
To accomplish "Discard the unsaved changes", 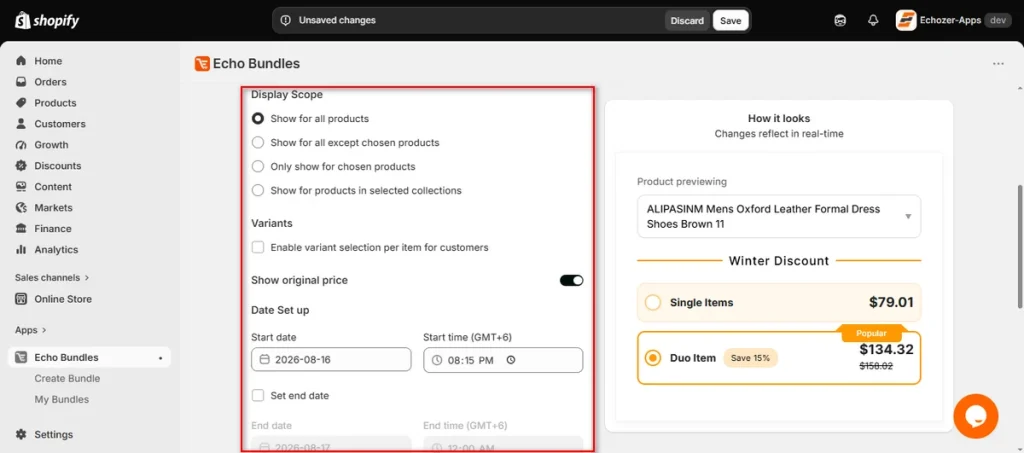I will [687, 20].
